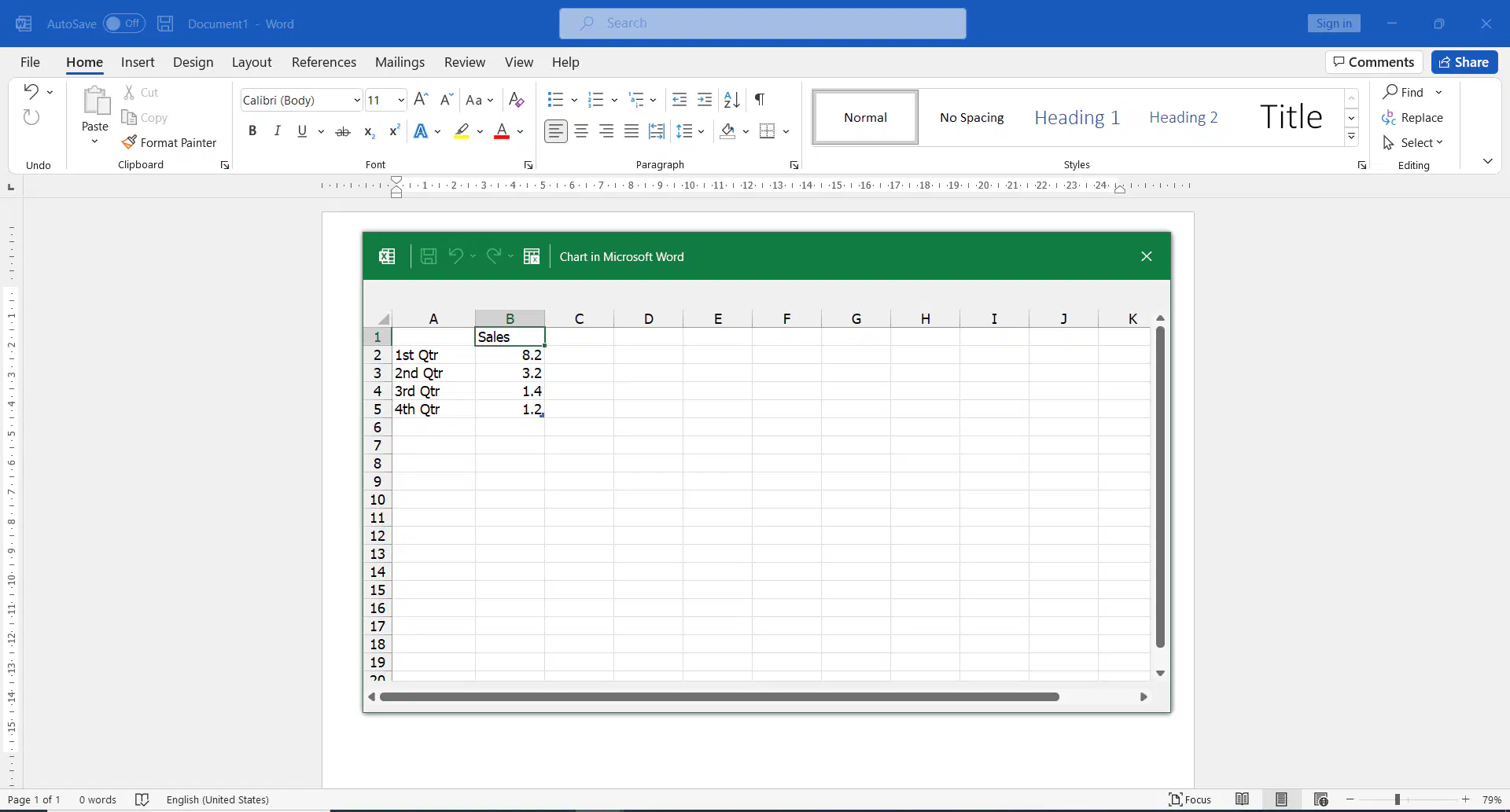Open the spelling proofing status icon
Viewport: 1510px width, 812px height.
point(142,799)
